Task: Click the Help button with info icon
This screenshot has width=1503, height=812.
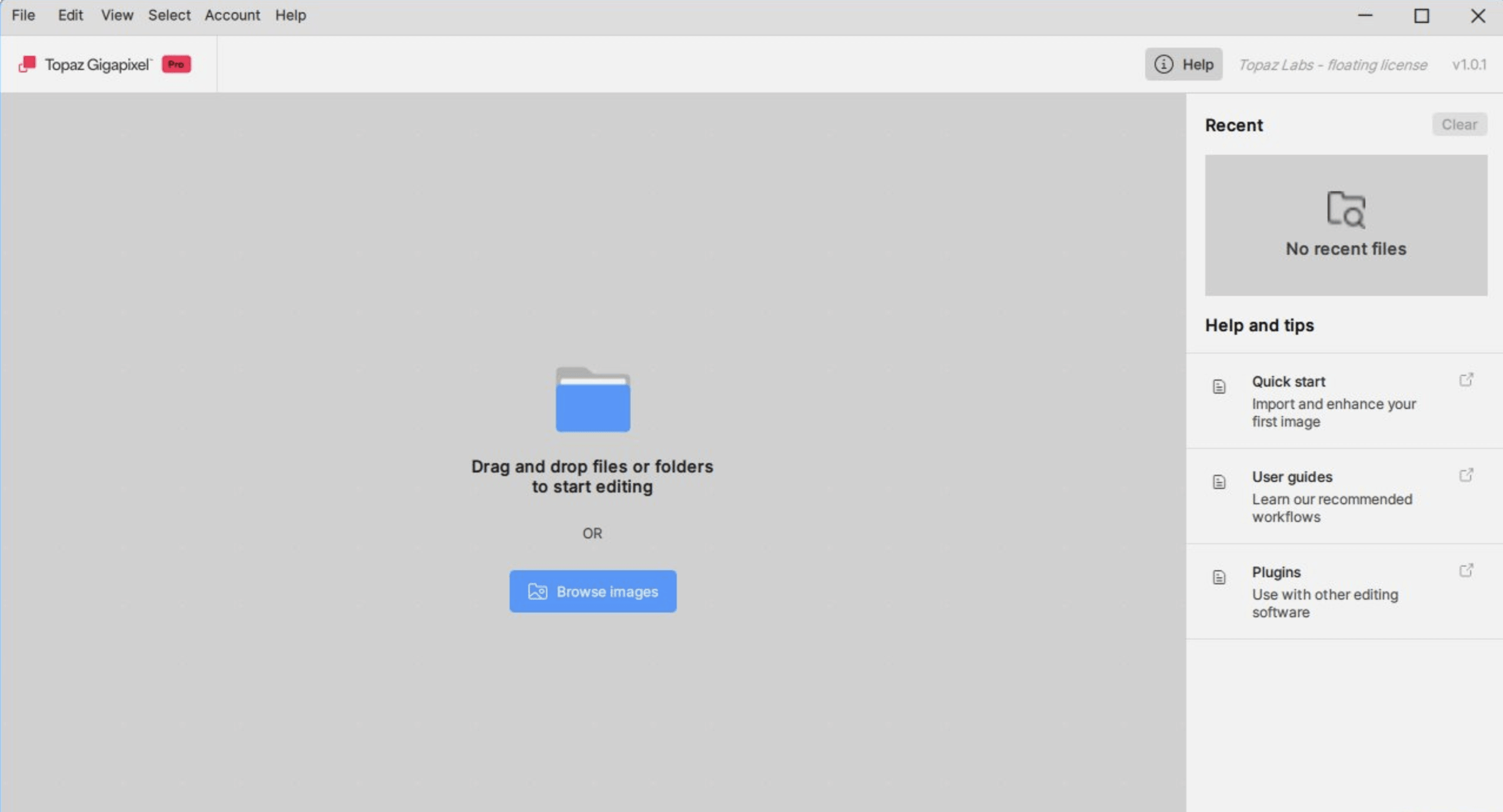Action: (1183, 64)
